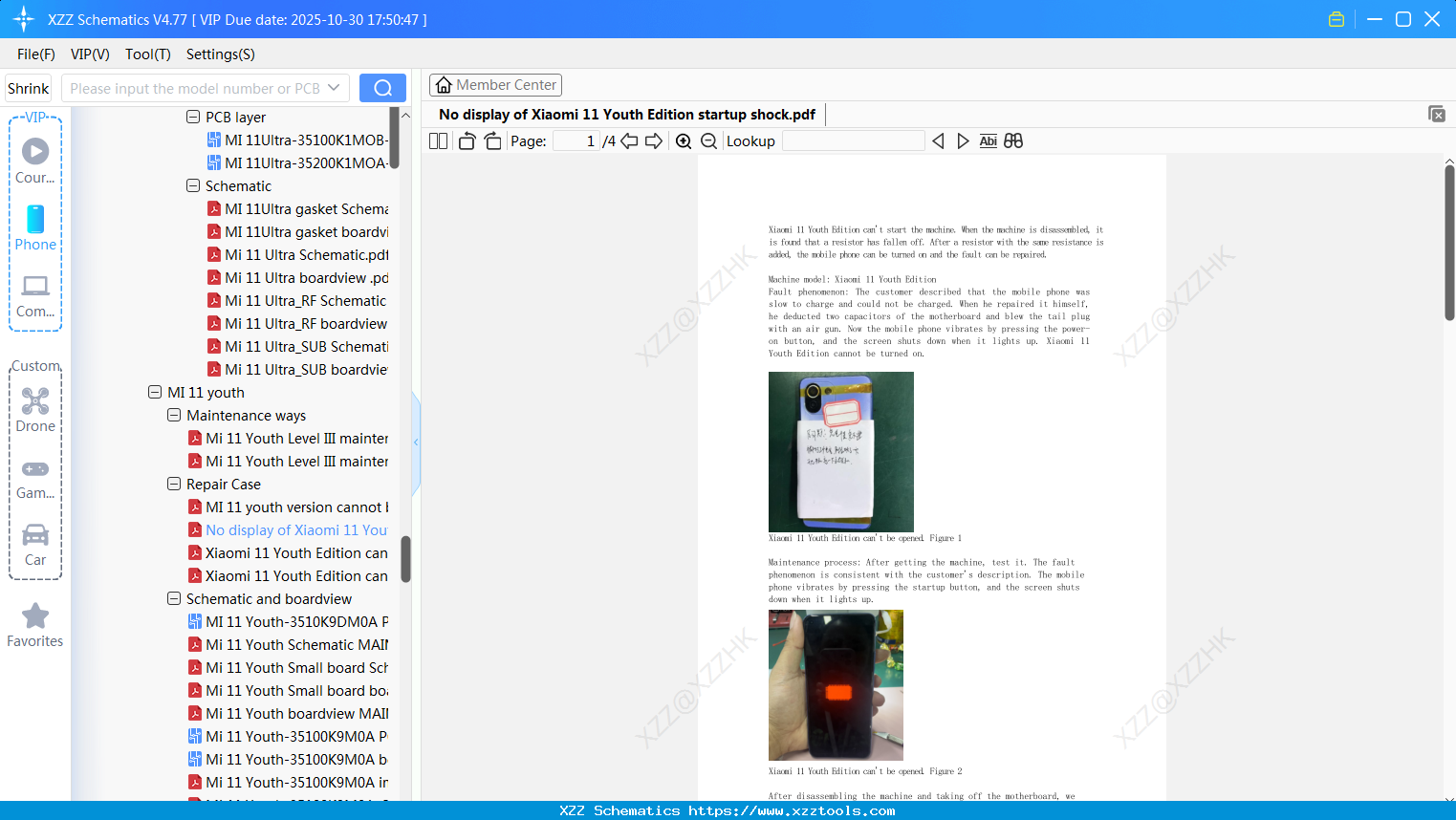
Task: Select the MI 11 youth tree label
Action: (206, 392)
